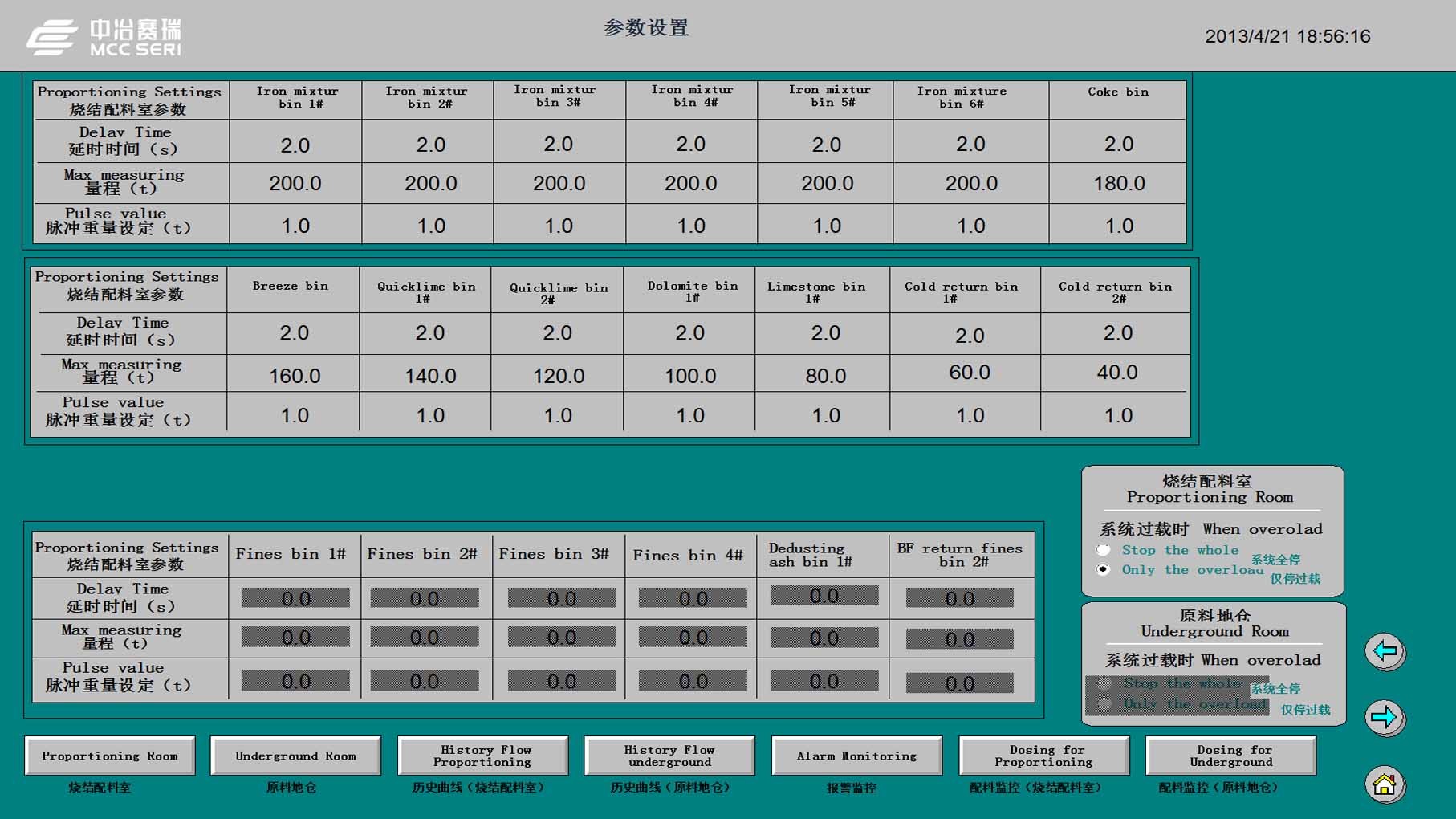
Task: Edit Coke bin max measuring value 180.0
Action: coord(1118,184)
